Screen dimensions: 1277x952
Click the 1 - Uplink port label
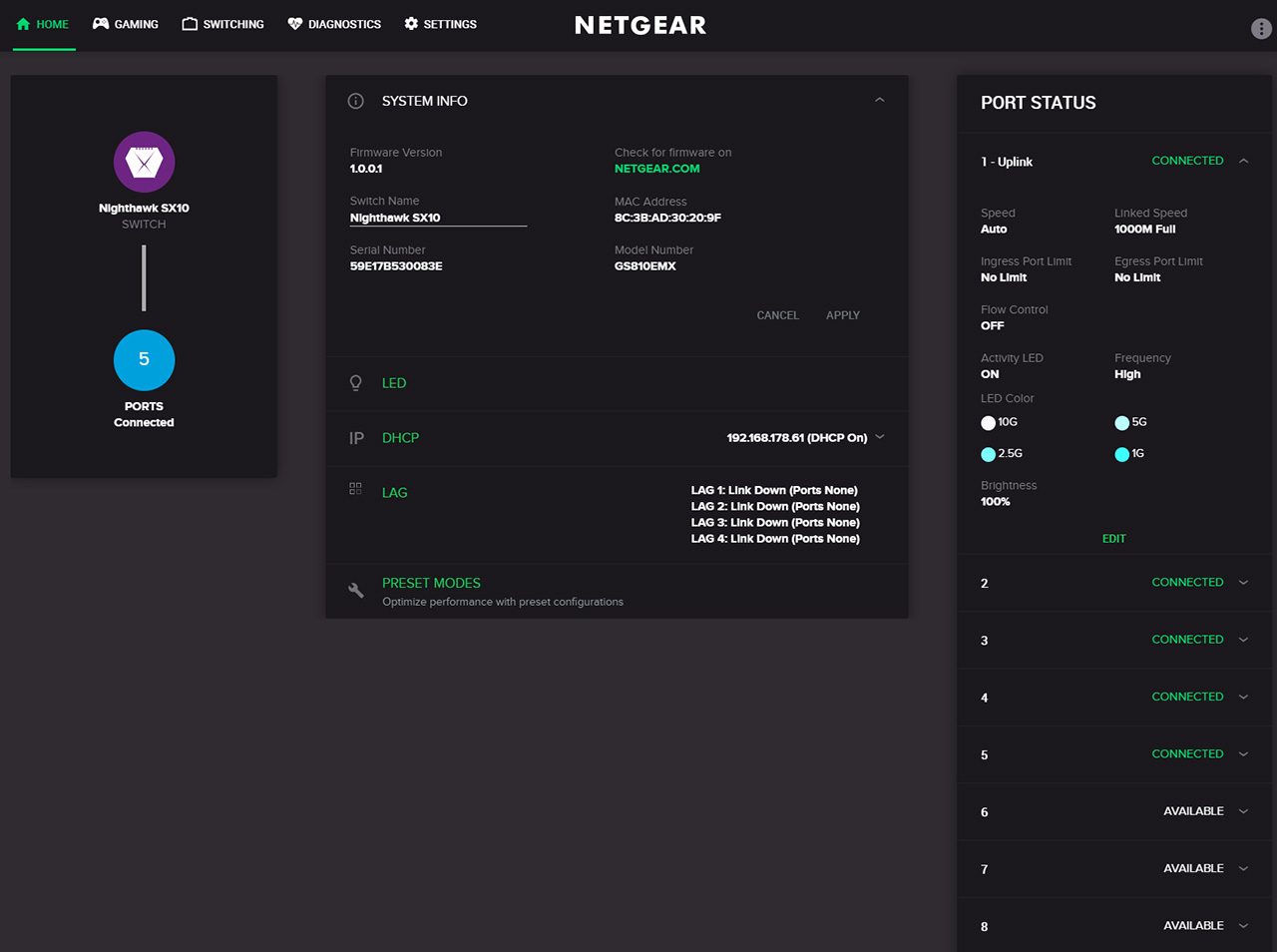[1007, 162]
